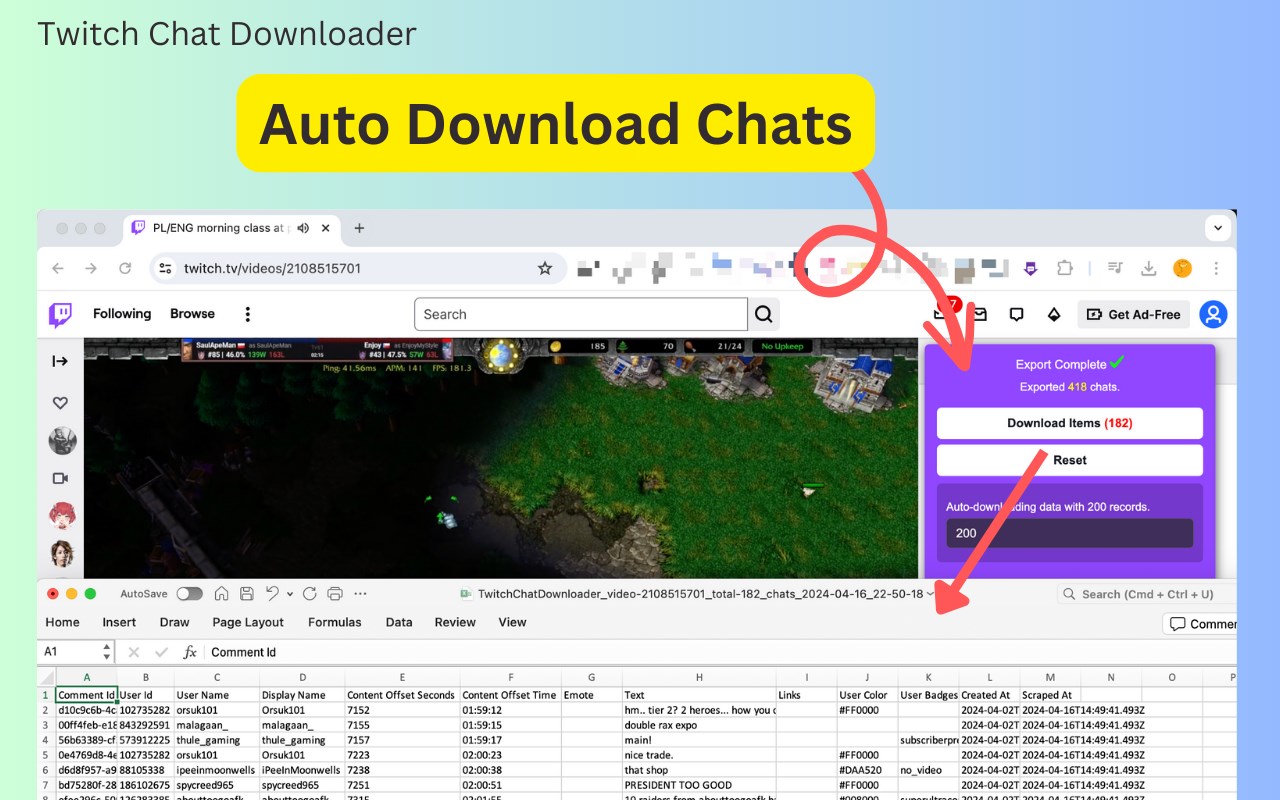Image resolution: width=1280 pixels, height=800 pixels.
Task: Reload the Twitch page
Action: pyautogui.click(x=125, y=268)
